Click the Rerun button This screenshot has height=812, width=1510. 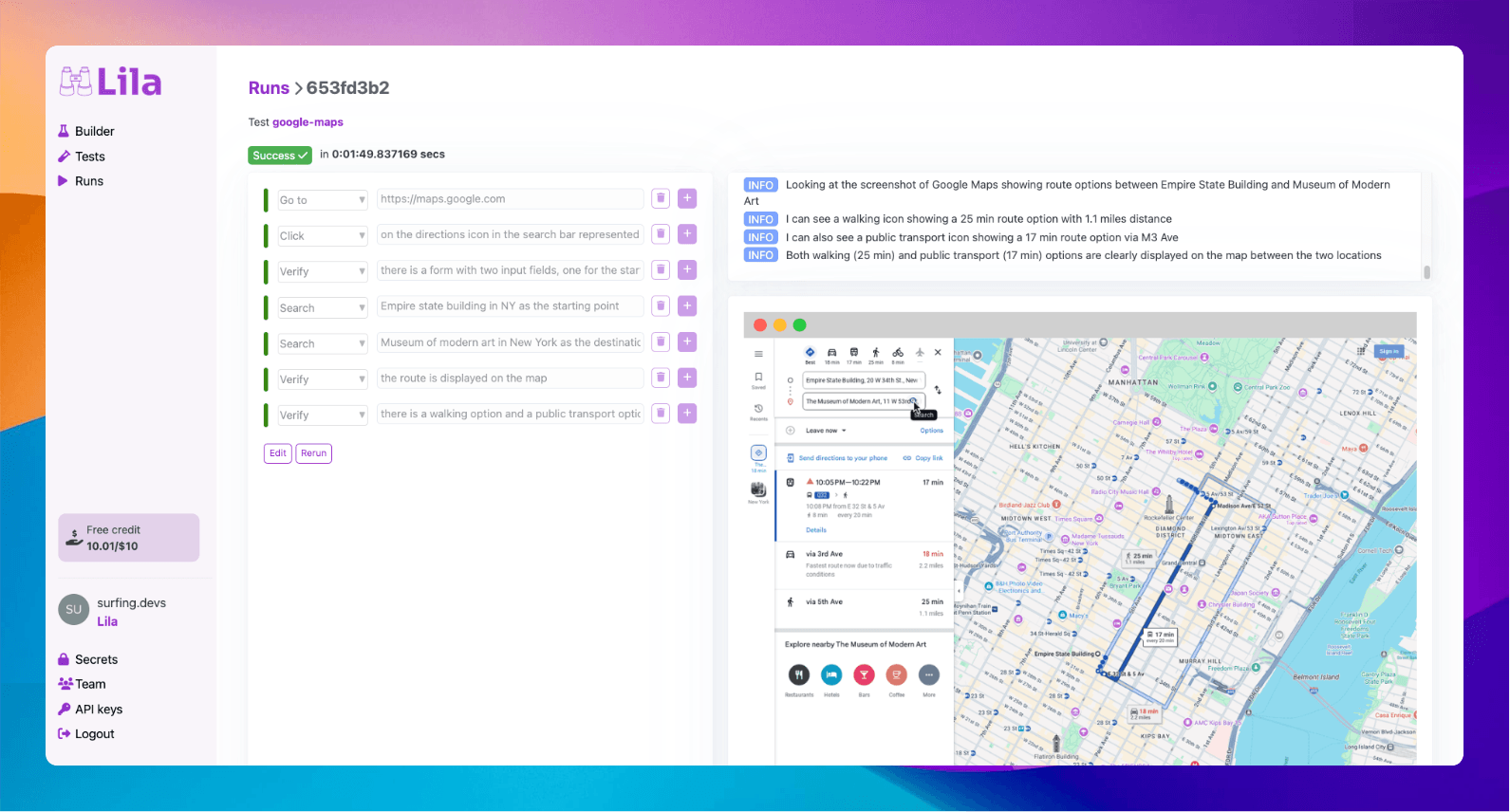click(314, 453)
